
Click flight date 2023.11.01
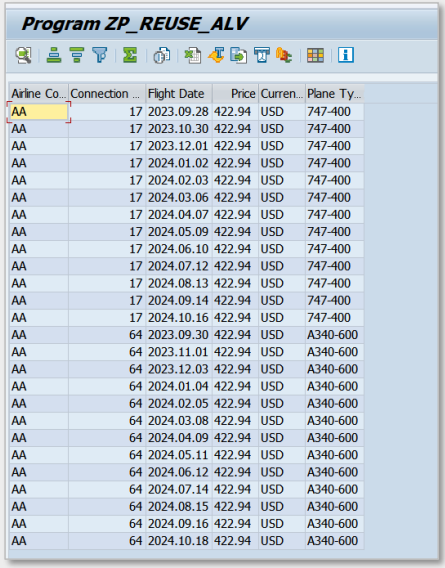[x=179, y=352]
